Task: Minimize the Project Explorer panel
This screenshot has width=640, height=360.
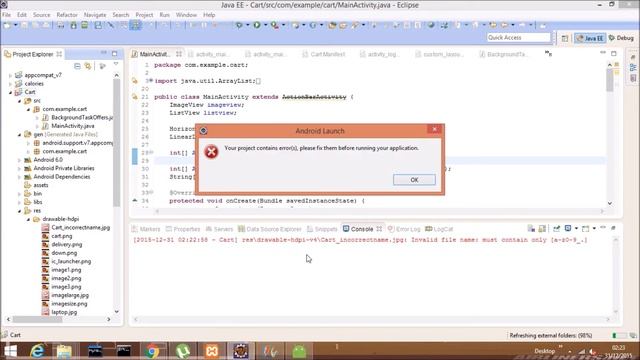Action: (x=104, y=53)
